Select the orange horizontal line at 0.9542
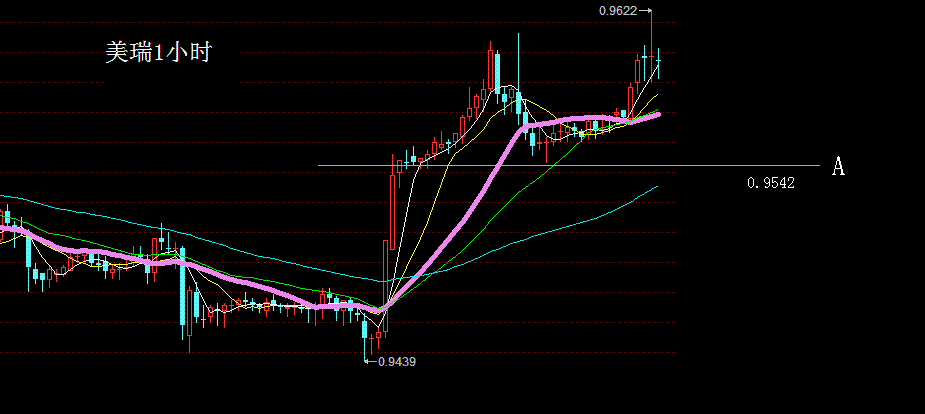This screenshot has width=925, height=414. [x=569, y=166]
